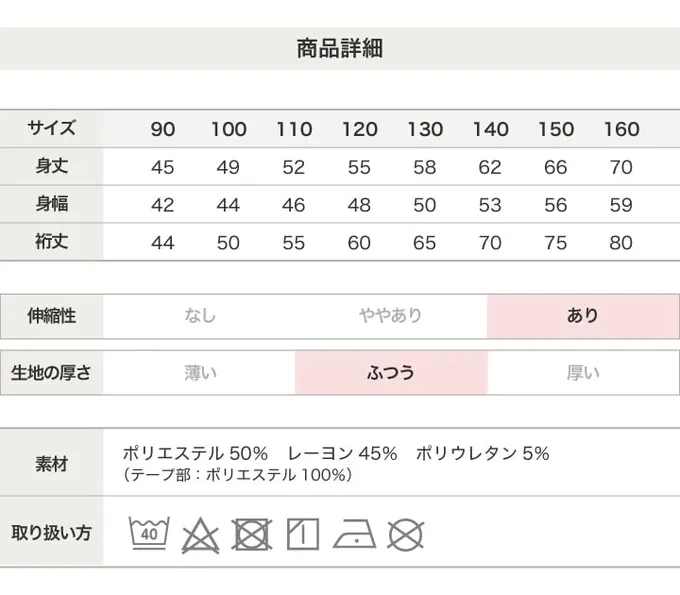
Task: Click size 160 column header
Action: point(621,129)
